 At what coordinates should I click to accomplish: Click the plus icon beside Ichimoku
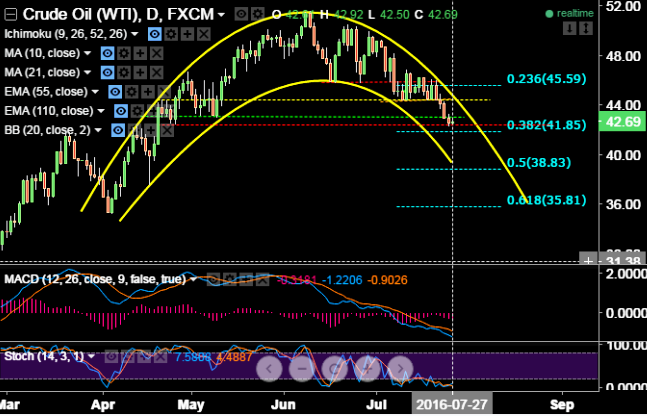[x=187, y=34]
